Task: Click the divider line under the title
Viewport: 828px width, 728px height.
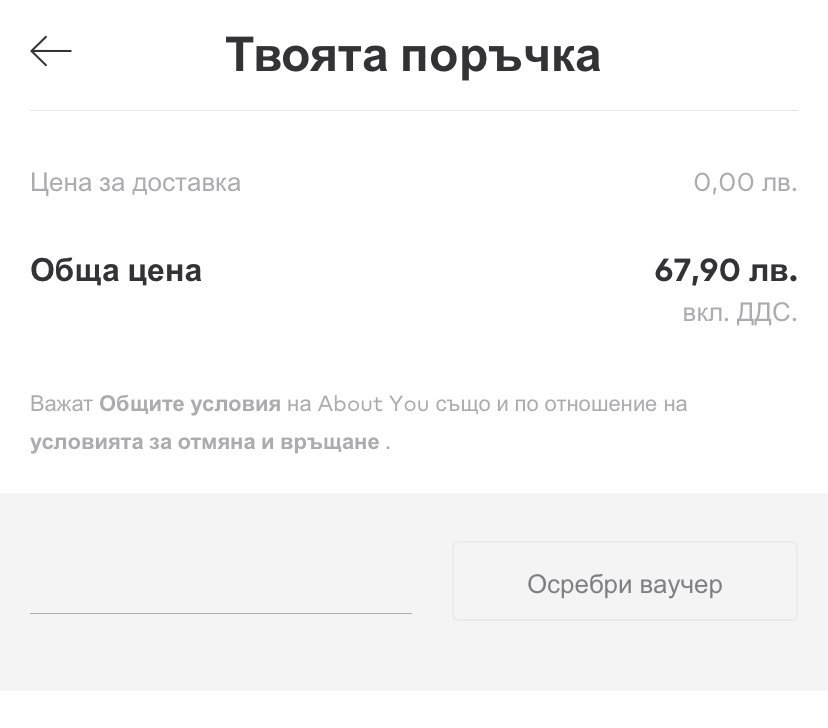Action: 412,110
